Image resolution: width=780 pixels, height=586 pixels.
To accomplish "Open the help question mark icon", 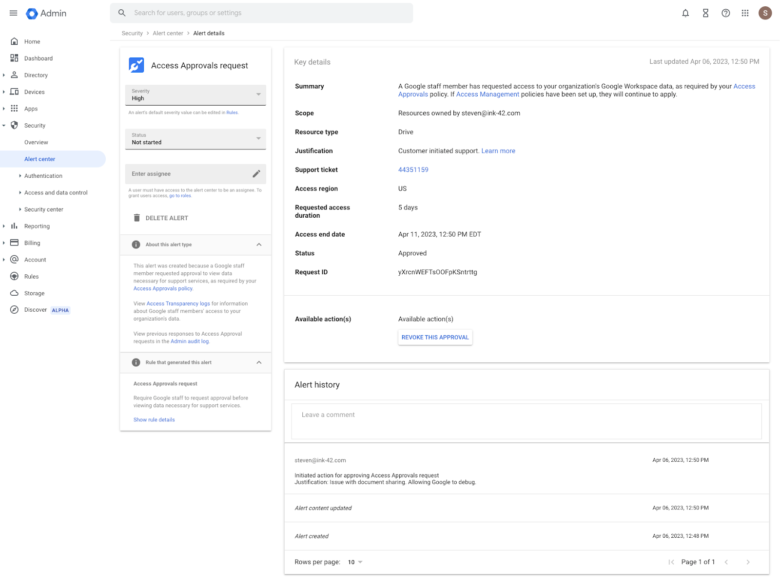I will (x=726, y=13).
